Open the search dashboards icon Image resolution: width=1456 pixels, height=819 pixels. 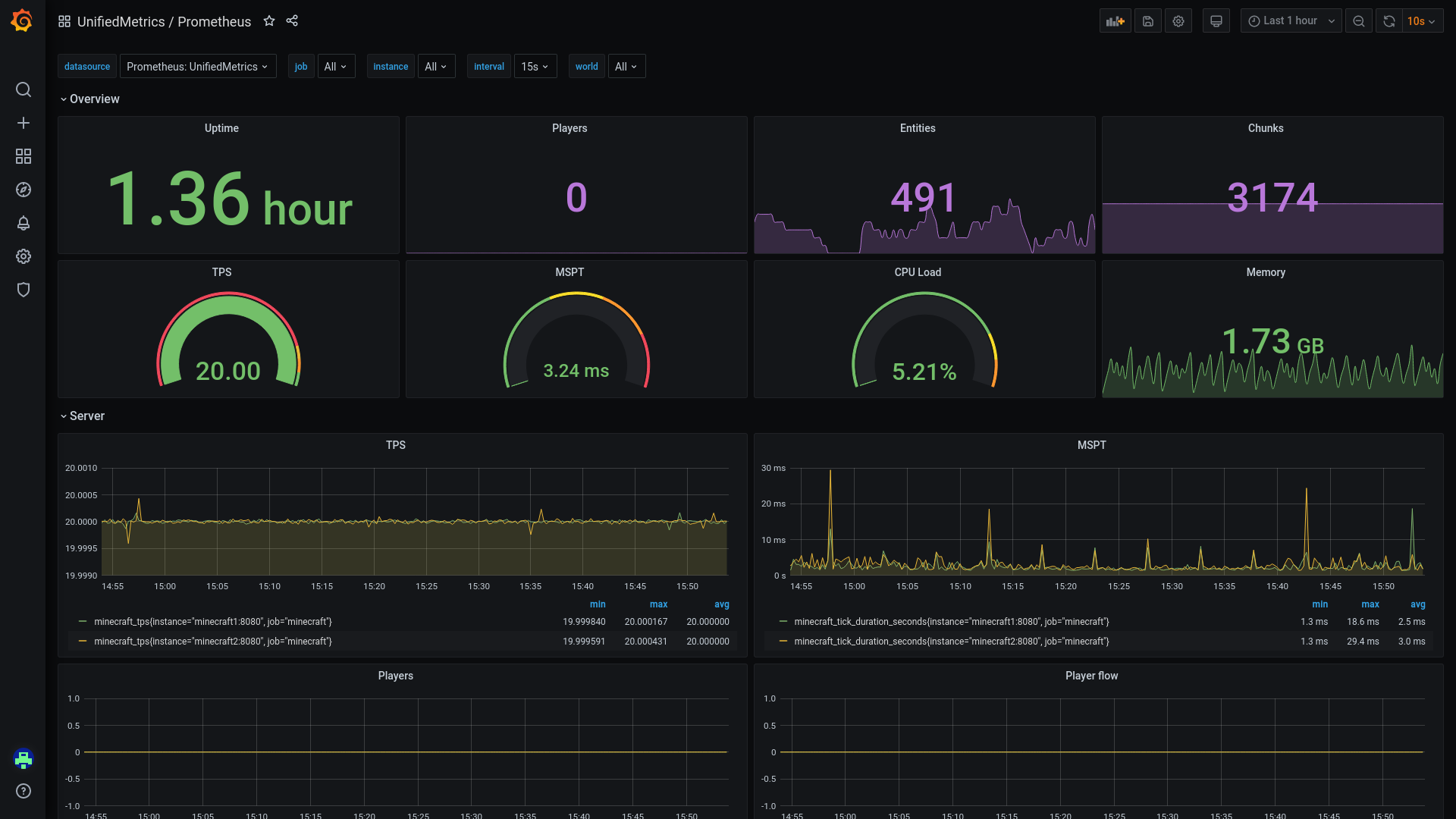click(24, 89)
